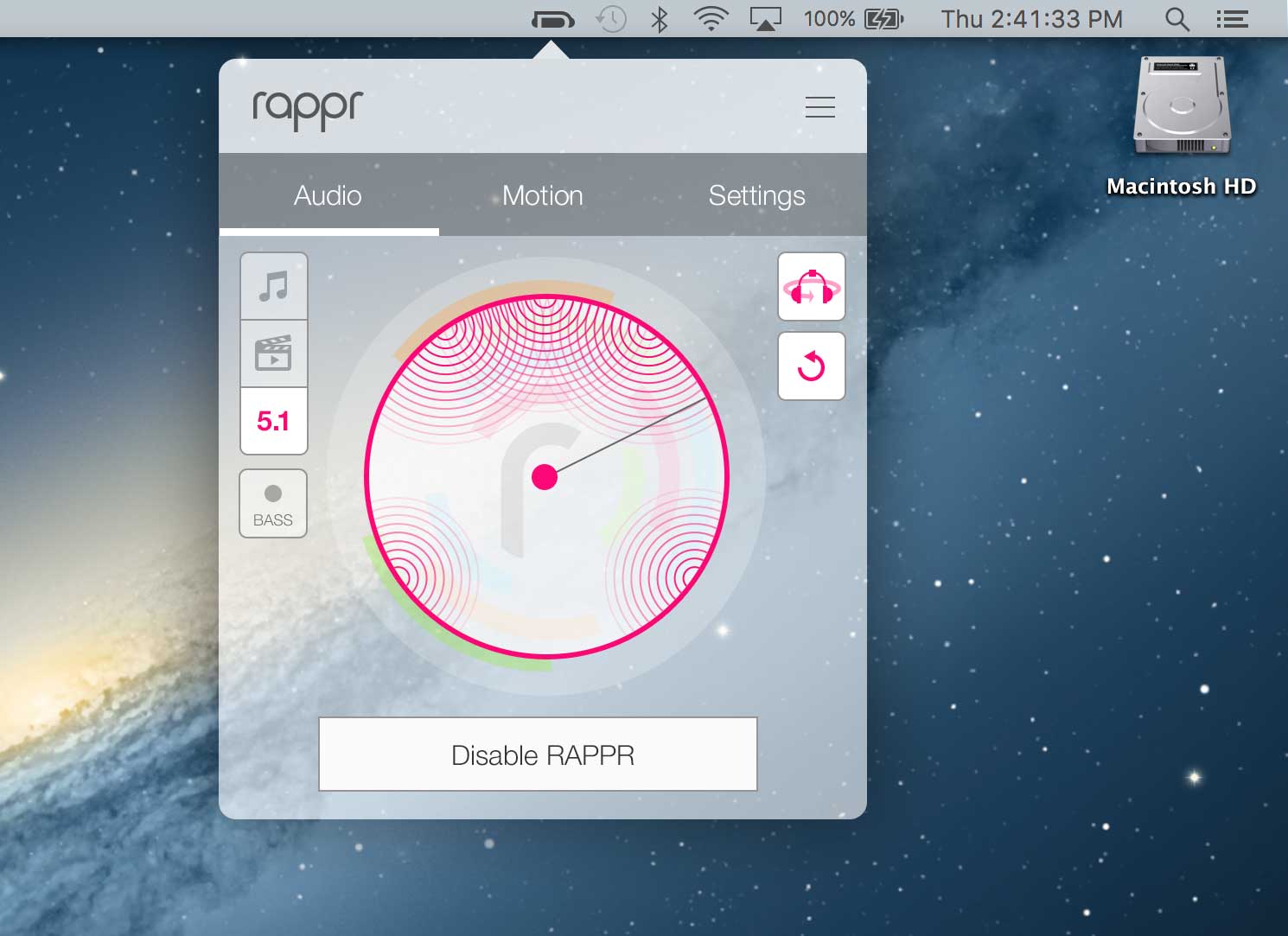The width and height of the screenshot is (1288, 936).
Task: Toggle headphone surround rotation icon
Action: [x=811, y=287]
